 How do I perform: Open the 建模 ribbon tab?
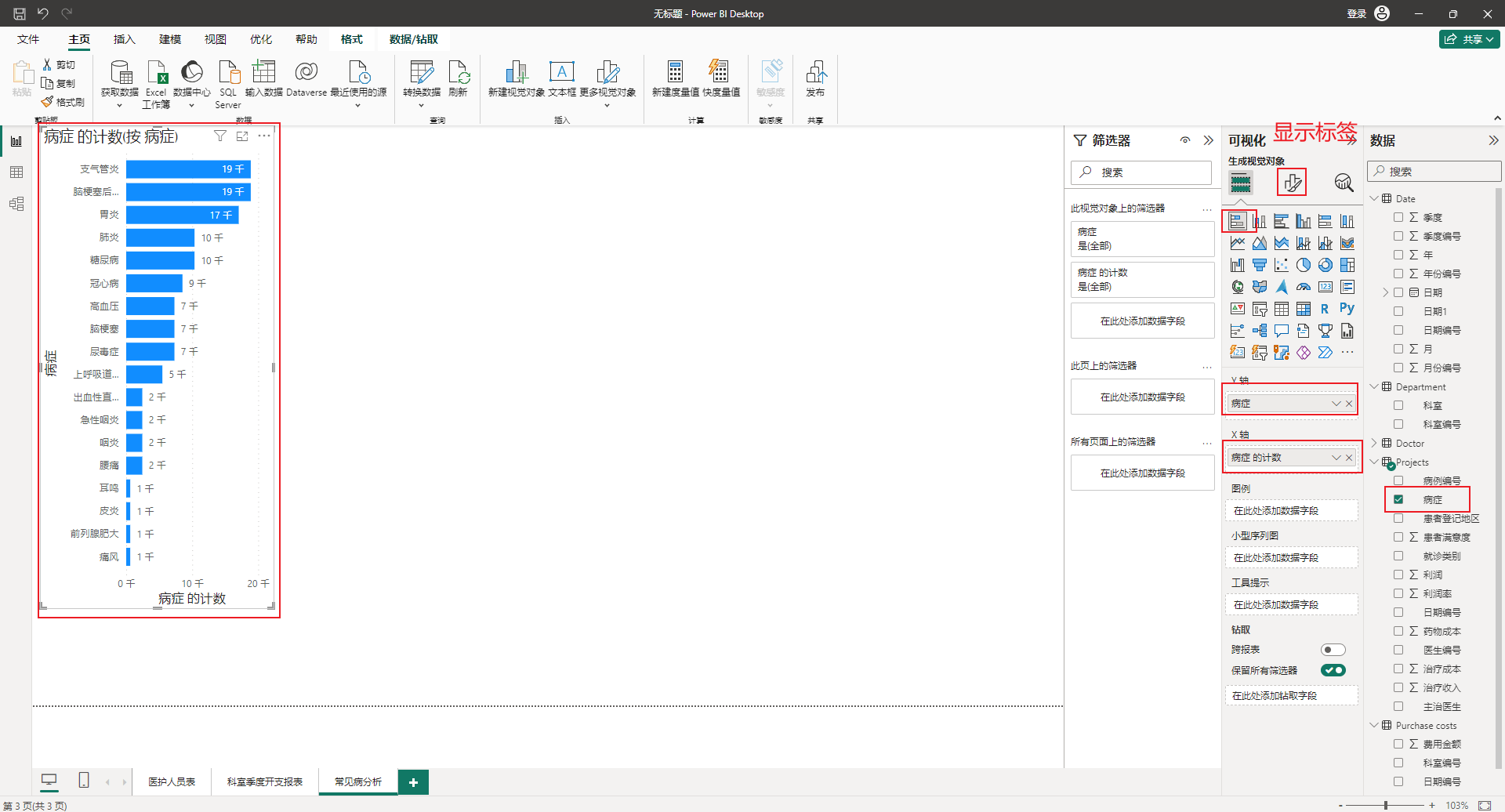coord(169,39)
